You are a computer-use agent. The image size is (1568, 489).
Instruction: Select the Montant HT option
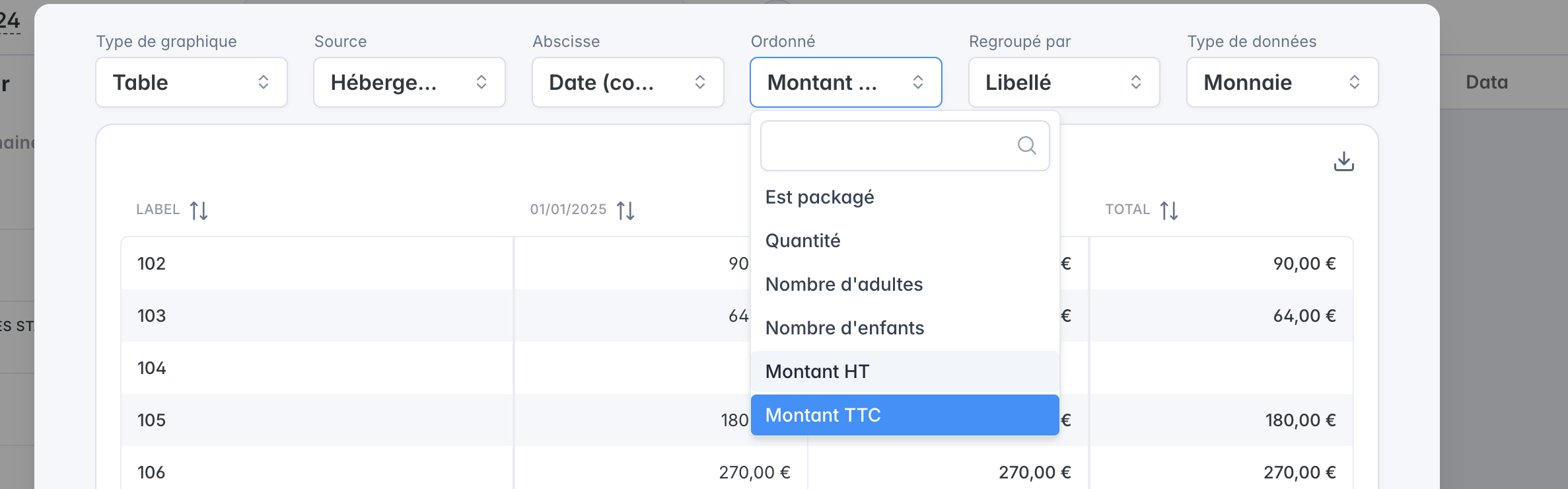(x=905, y=371)
